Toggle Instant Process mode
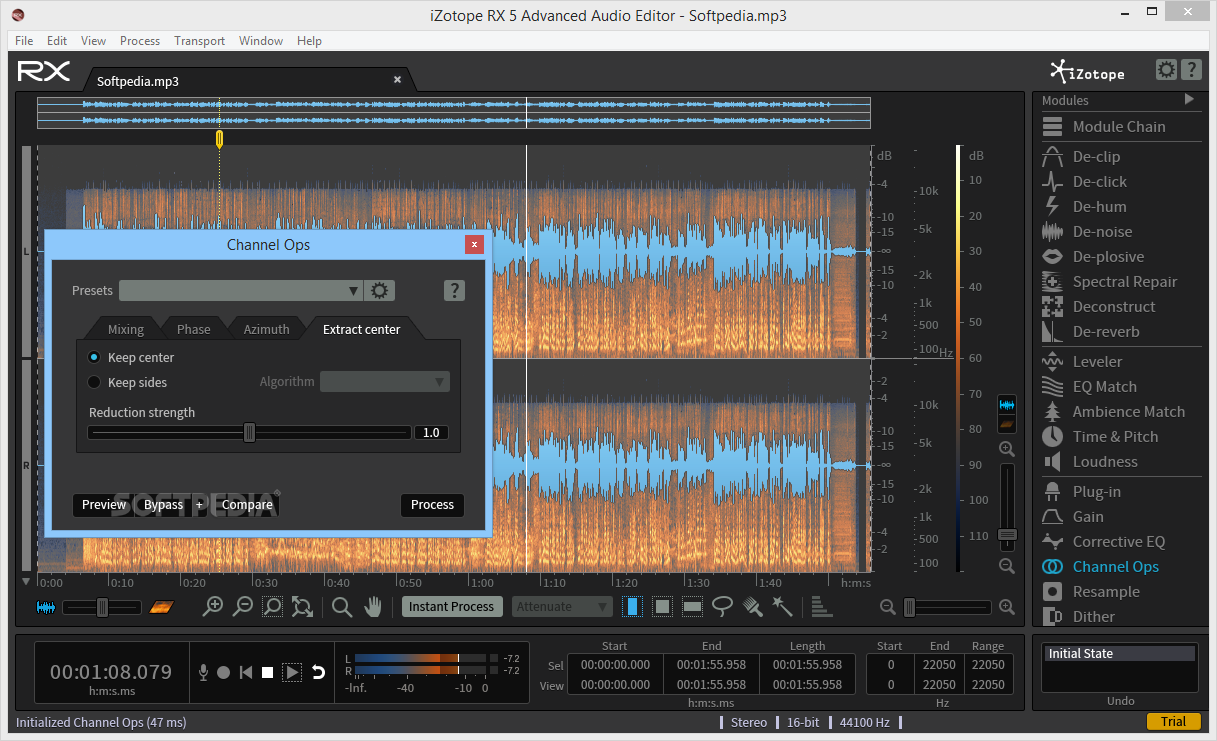This screenshot has width=1217, height=741. [452, 606]
